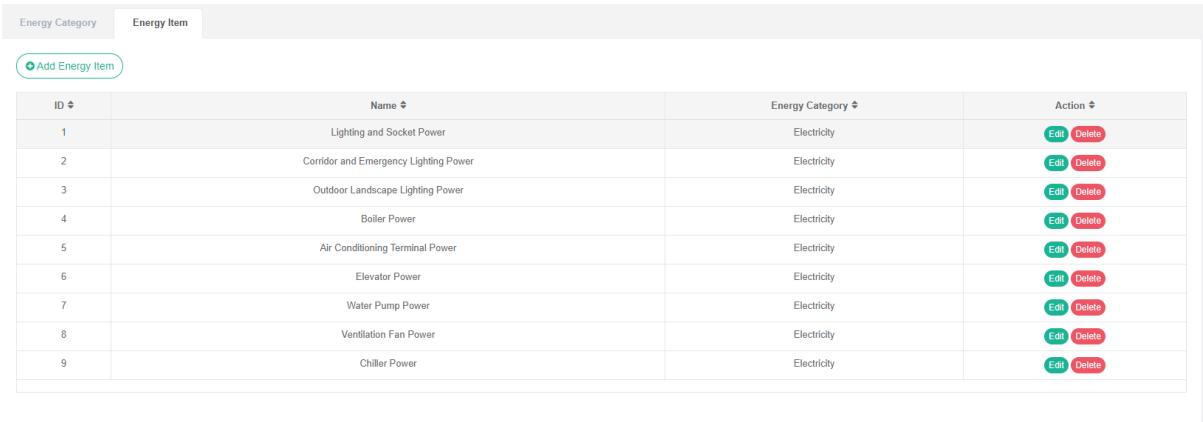Sort table by ID column arrows
This screenshot has height=422, width=1203.
pos(70,106)
